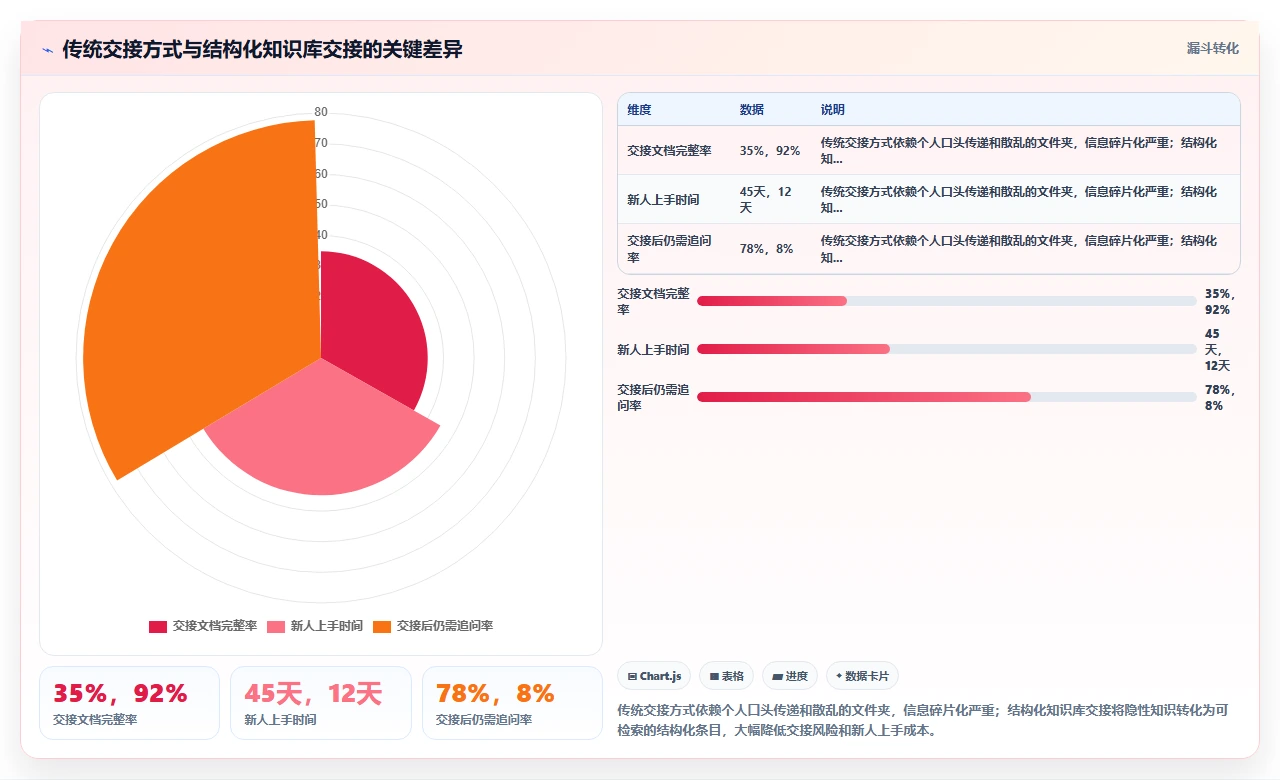Click the icon in 表格 chip

pyautogui.click(x=714, y=677)
